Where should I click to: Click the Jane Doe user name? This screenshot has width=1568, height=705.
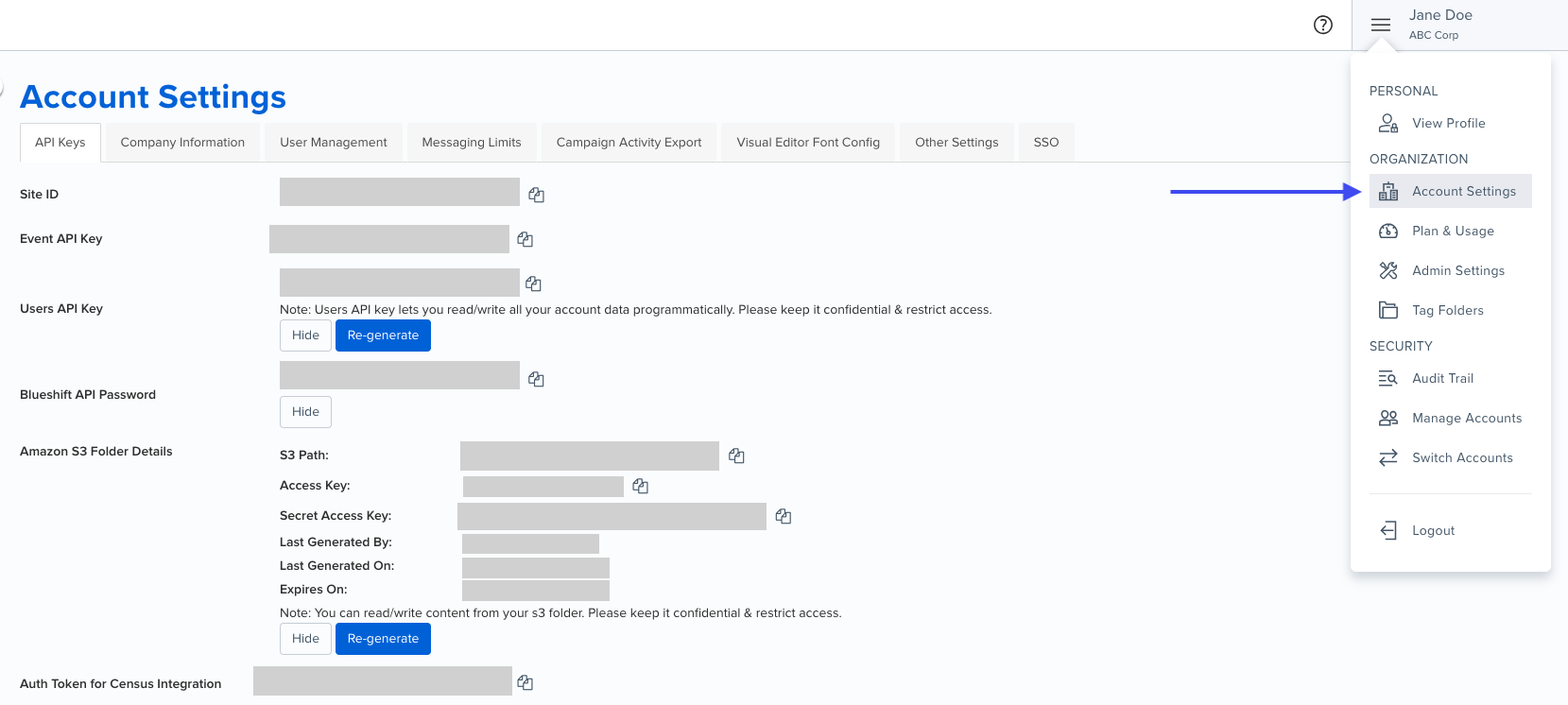1440,15
